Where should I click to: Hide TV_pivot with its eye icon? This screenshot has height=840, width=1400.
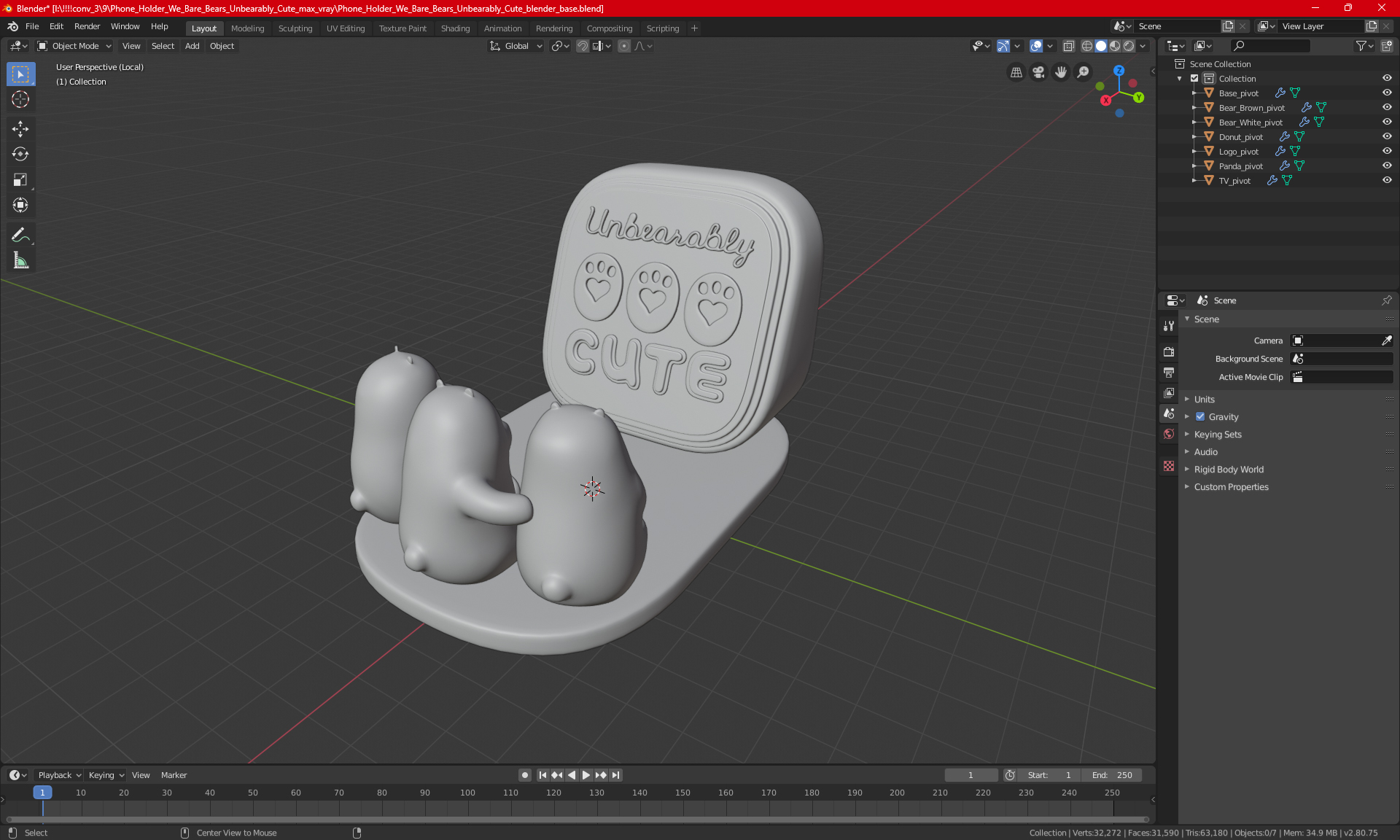click(x=1387, y=180)
